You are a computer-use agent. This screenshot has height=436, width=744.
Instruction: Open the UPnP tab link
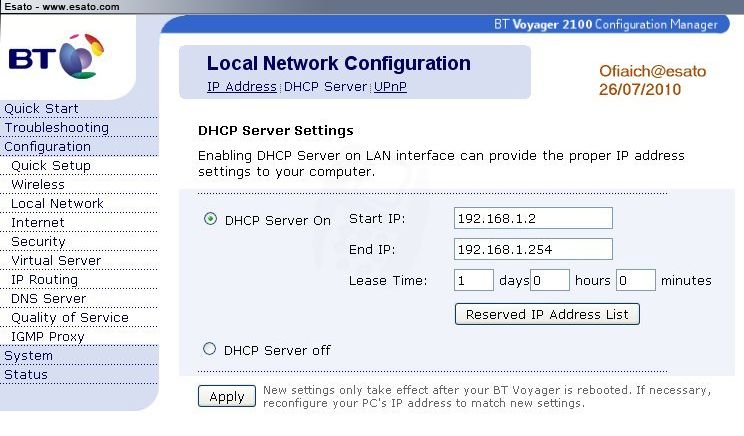pos(390,87)
